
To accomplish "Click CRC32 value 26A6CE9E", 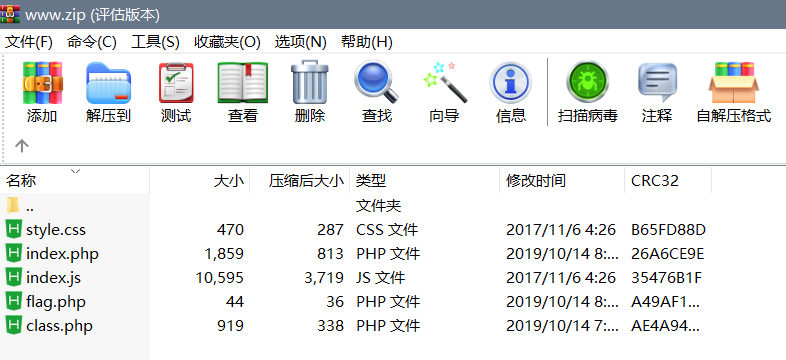I will coord(668,254).
